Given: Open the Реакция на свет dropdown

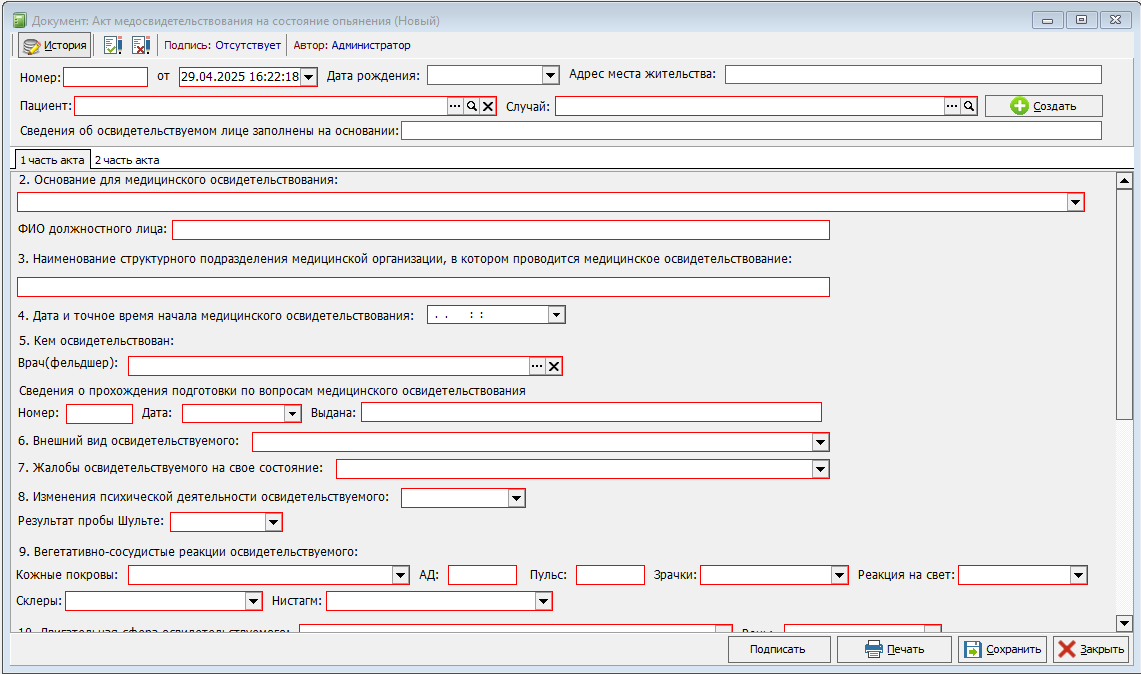Looking at the screenshot, I should tap(1078, 575).
